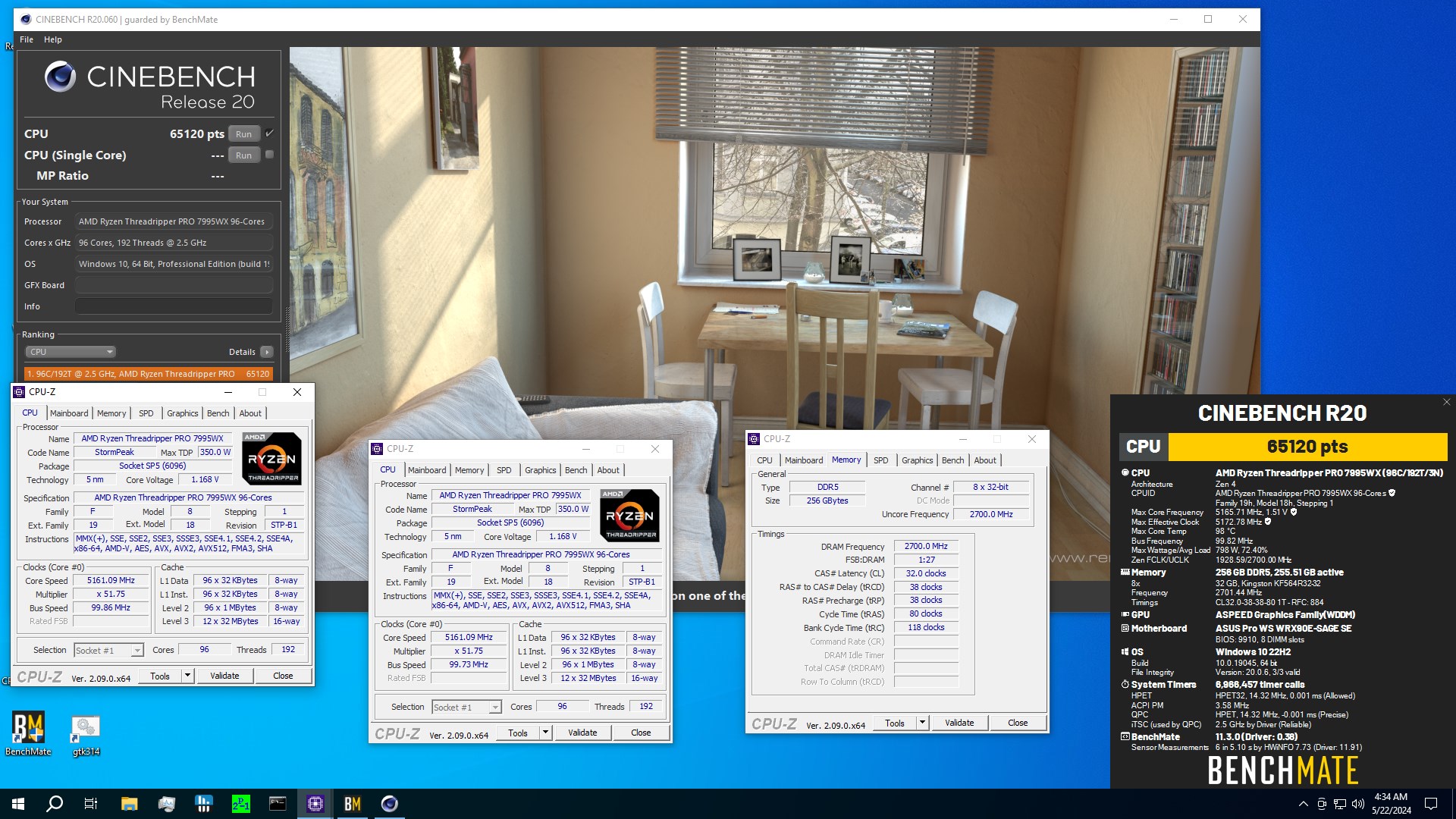Click the BenchMate taskbar icon

[353, 804]
